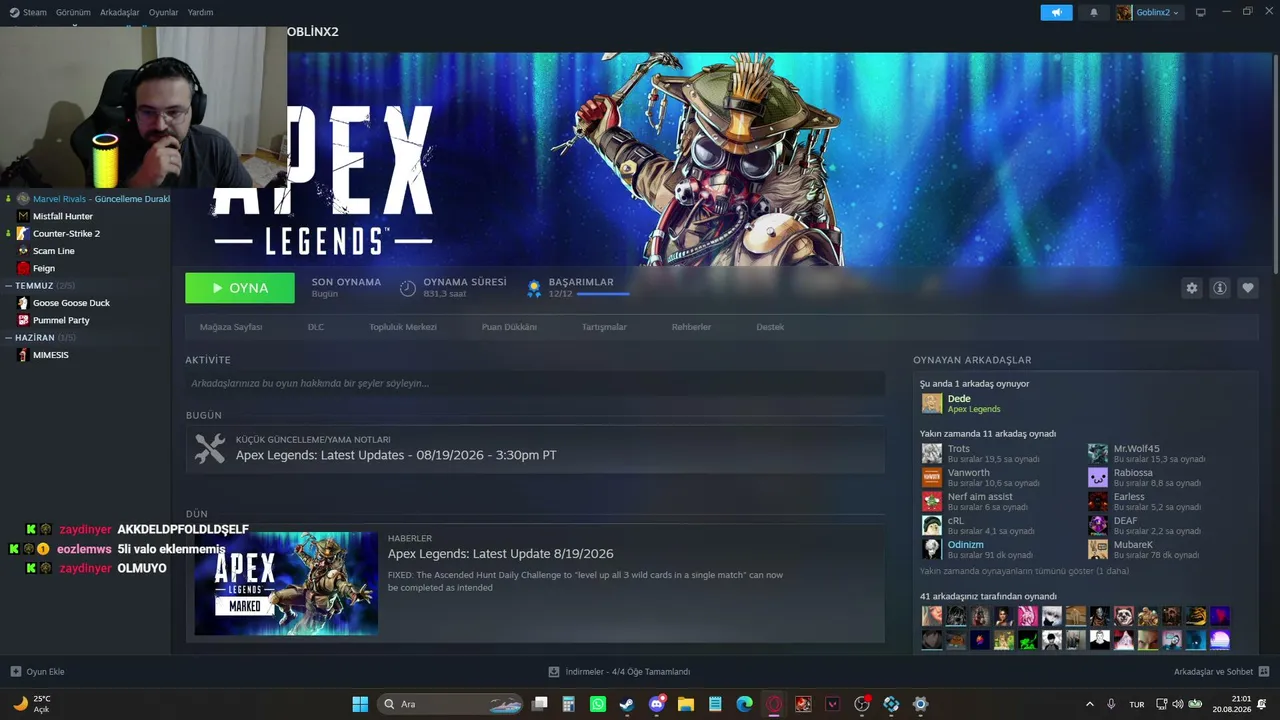Select Goose Goose Duck in the library list
The image size is (1280, 720).
[71, 303]
